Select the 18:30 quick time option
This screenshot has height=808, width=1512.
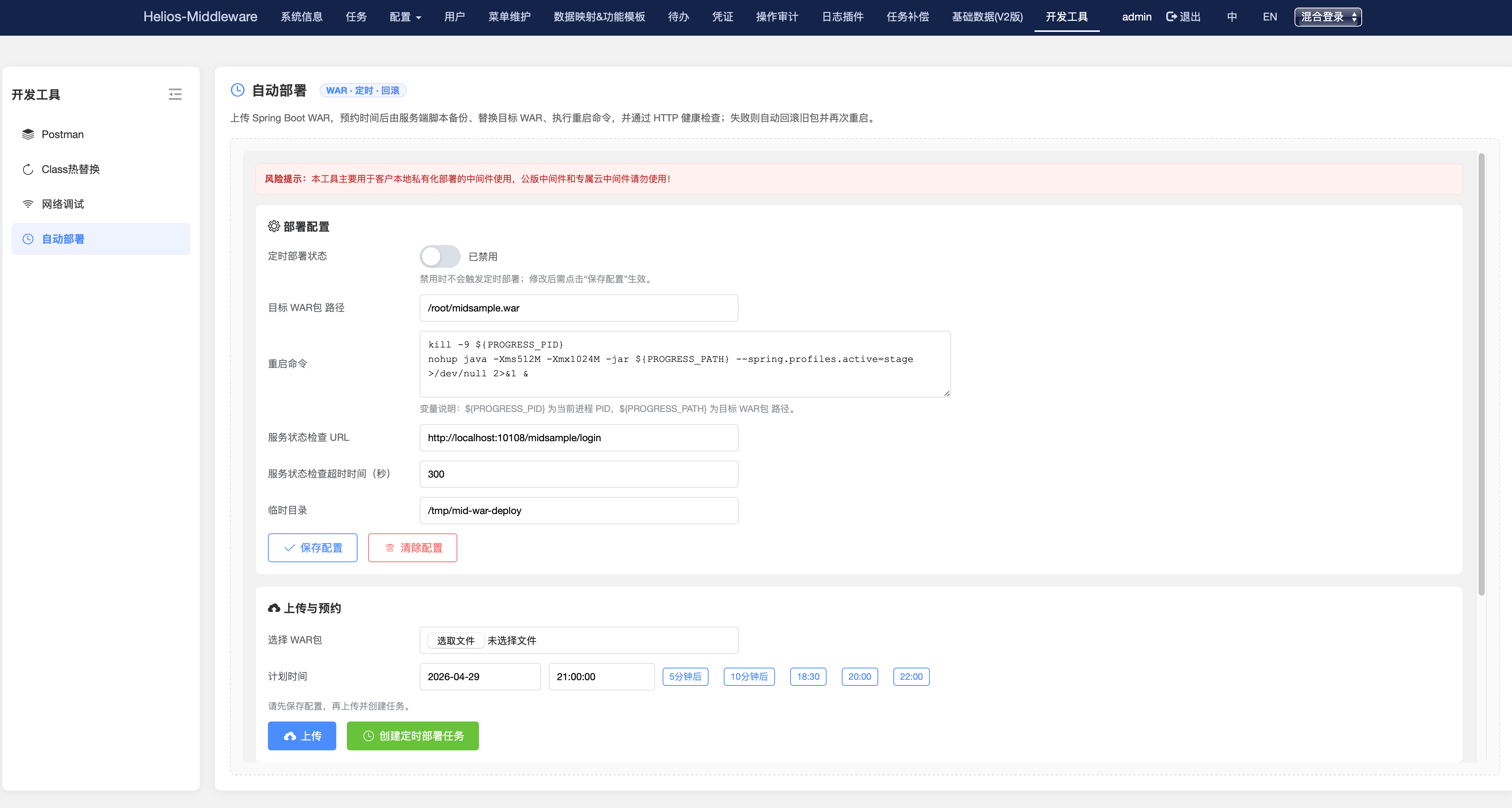click(x=808, y=677)
